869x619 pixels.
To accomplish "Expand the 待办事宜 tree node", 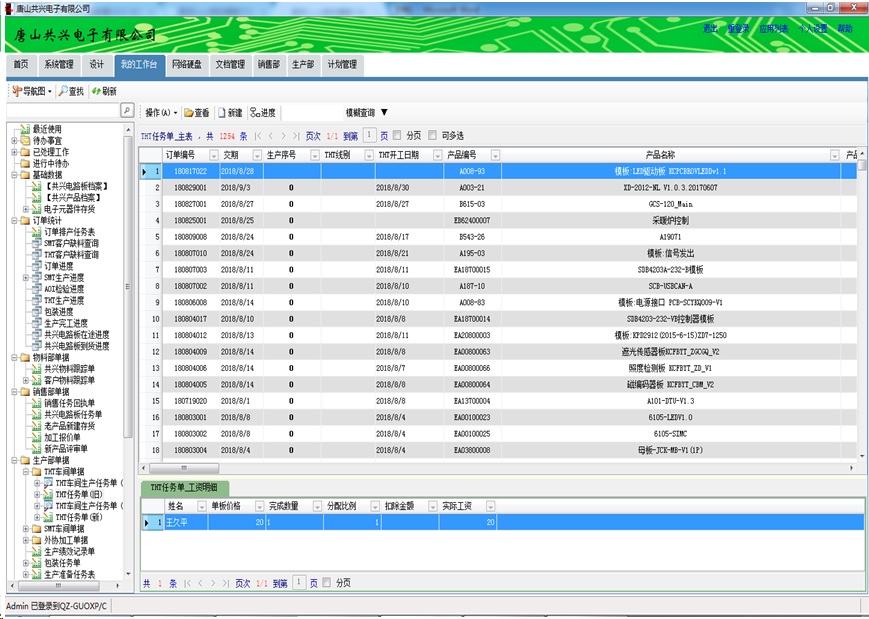I will tap(14, 140).
